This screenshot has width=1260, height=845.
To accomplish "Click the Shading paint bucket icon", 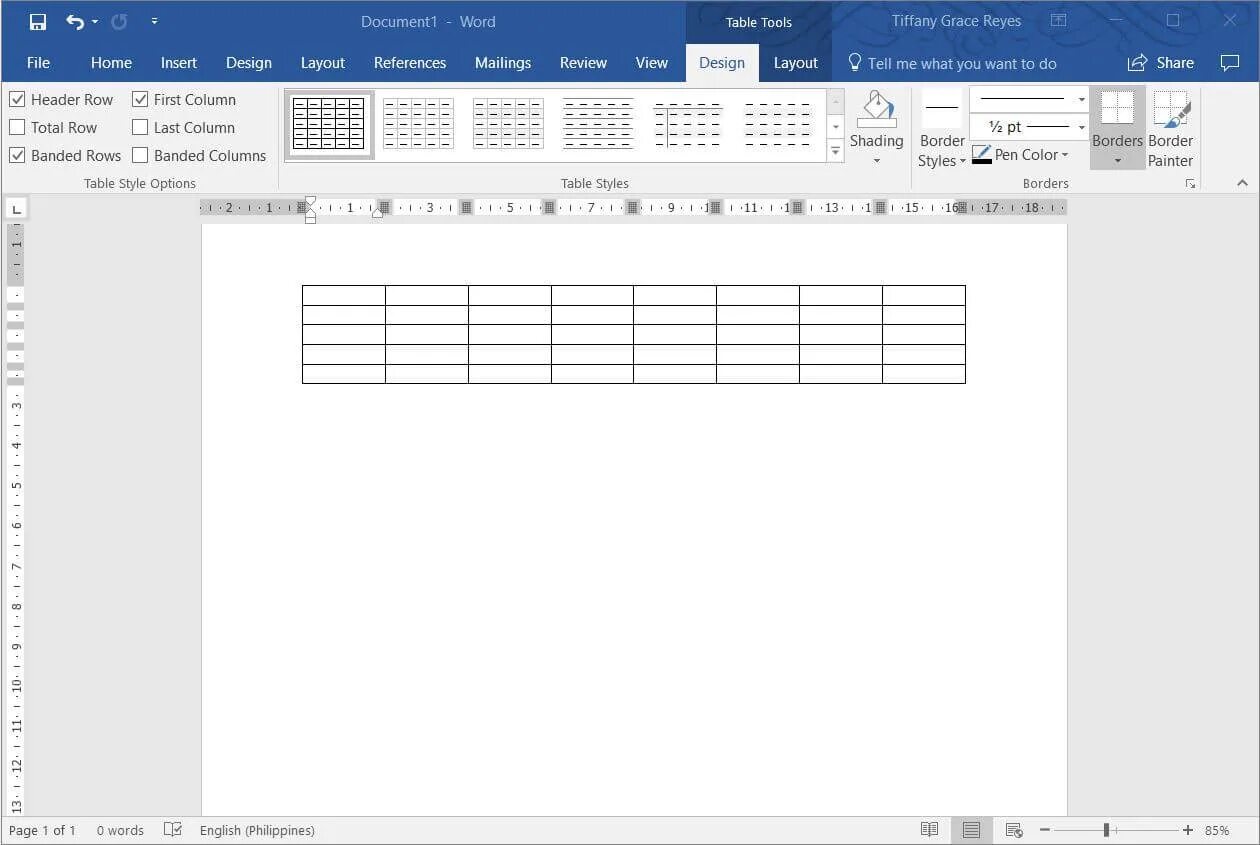I will click(x=877, y=109).
